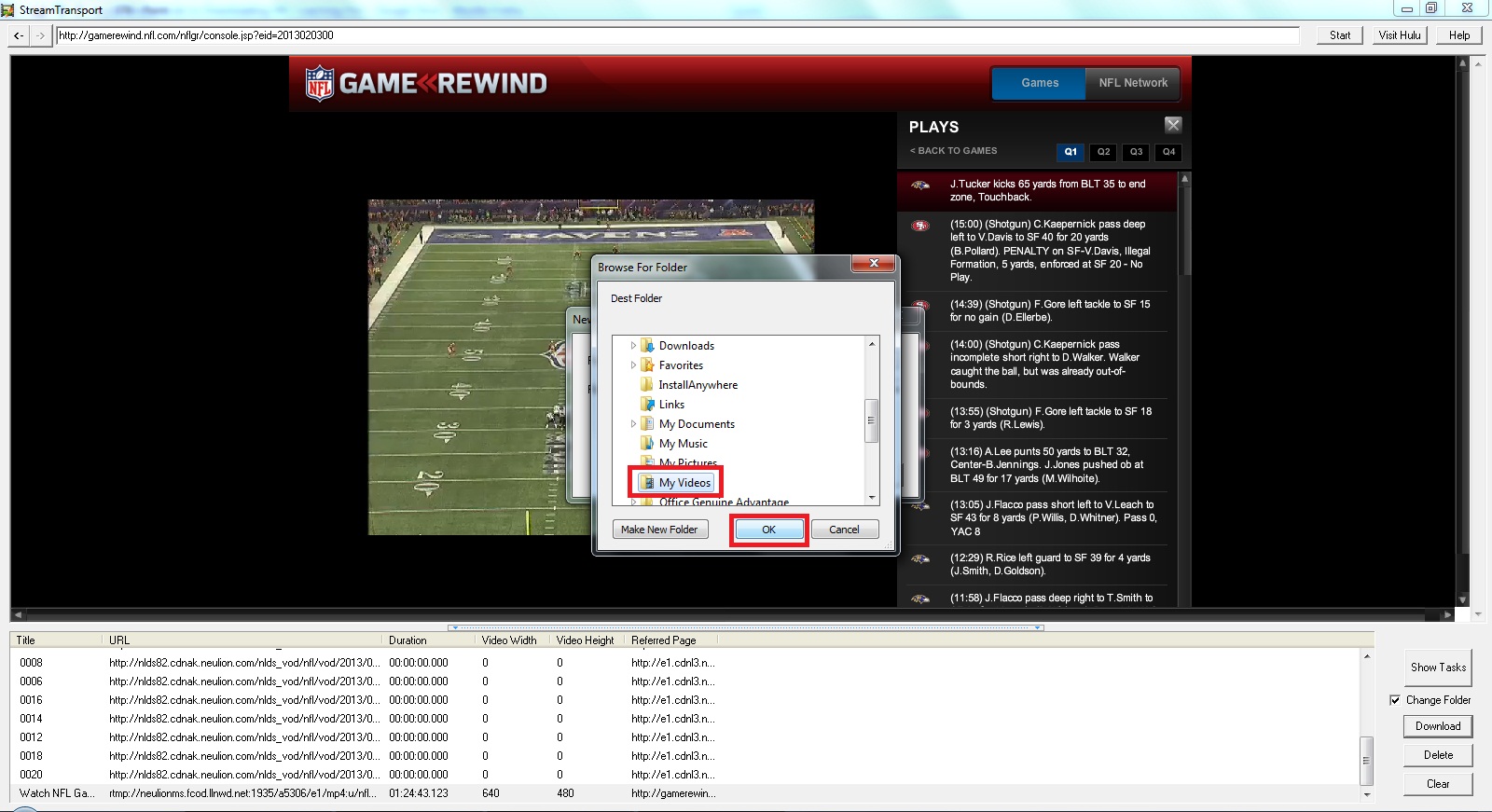Image resolution: width=1492 pixels, height=812 pixels.
Task: Click the Show Tasks button
Action: pyautogui.click(x=1438, y=667)
